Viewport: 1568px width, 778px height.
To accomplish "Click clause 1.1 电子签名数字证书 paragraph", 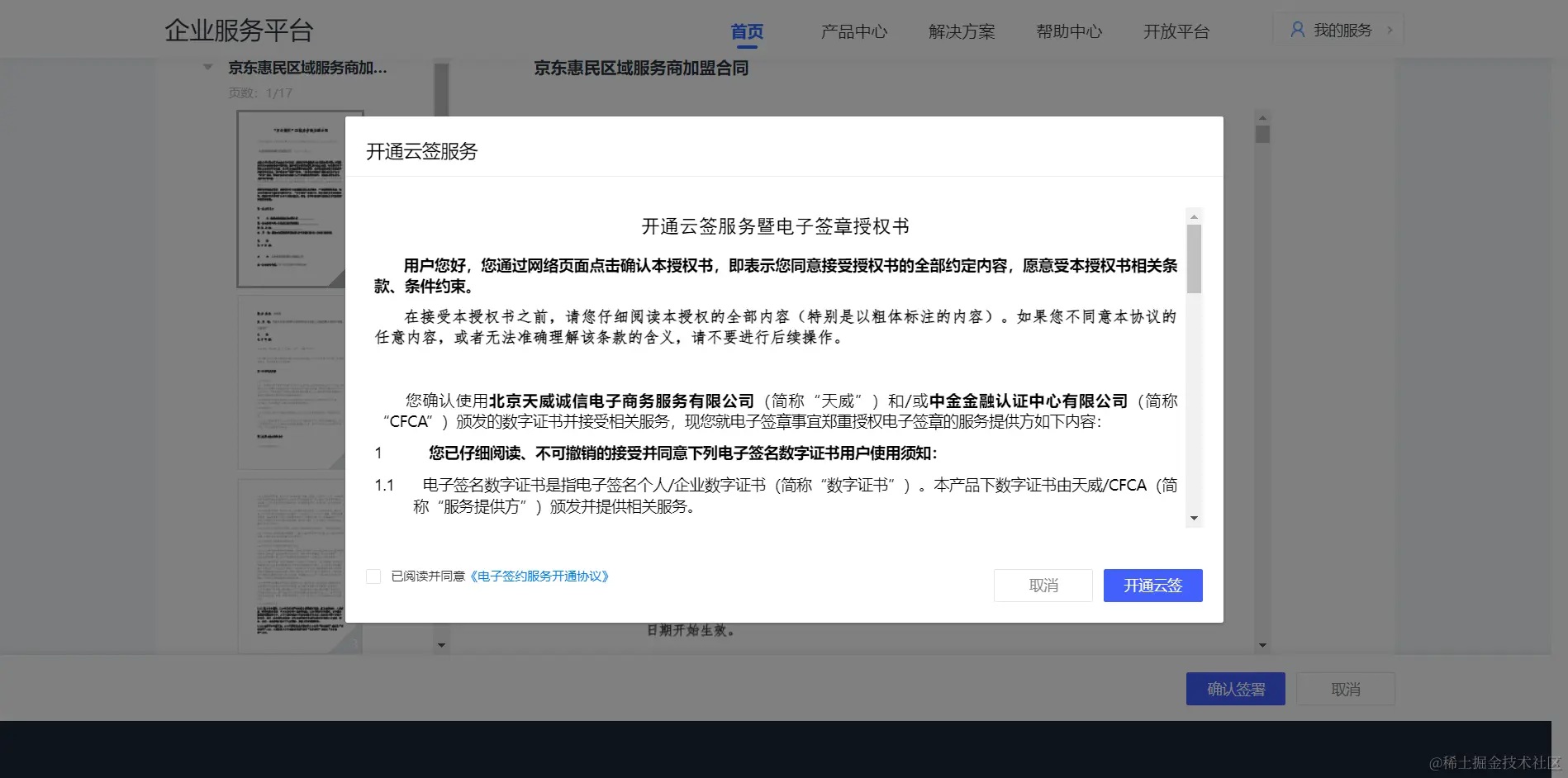I will click(x=776, y=496).
